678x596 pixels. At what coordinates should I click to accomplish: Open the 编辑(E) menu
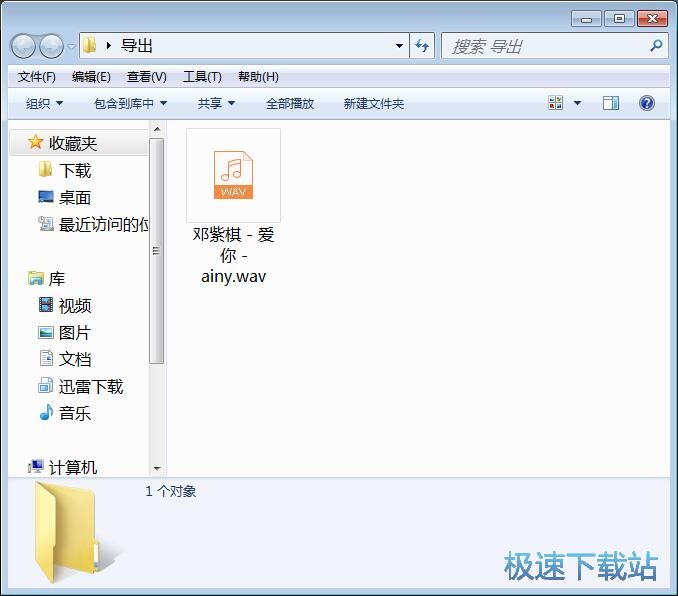point(91,77)
